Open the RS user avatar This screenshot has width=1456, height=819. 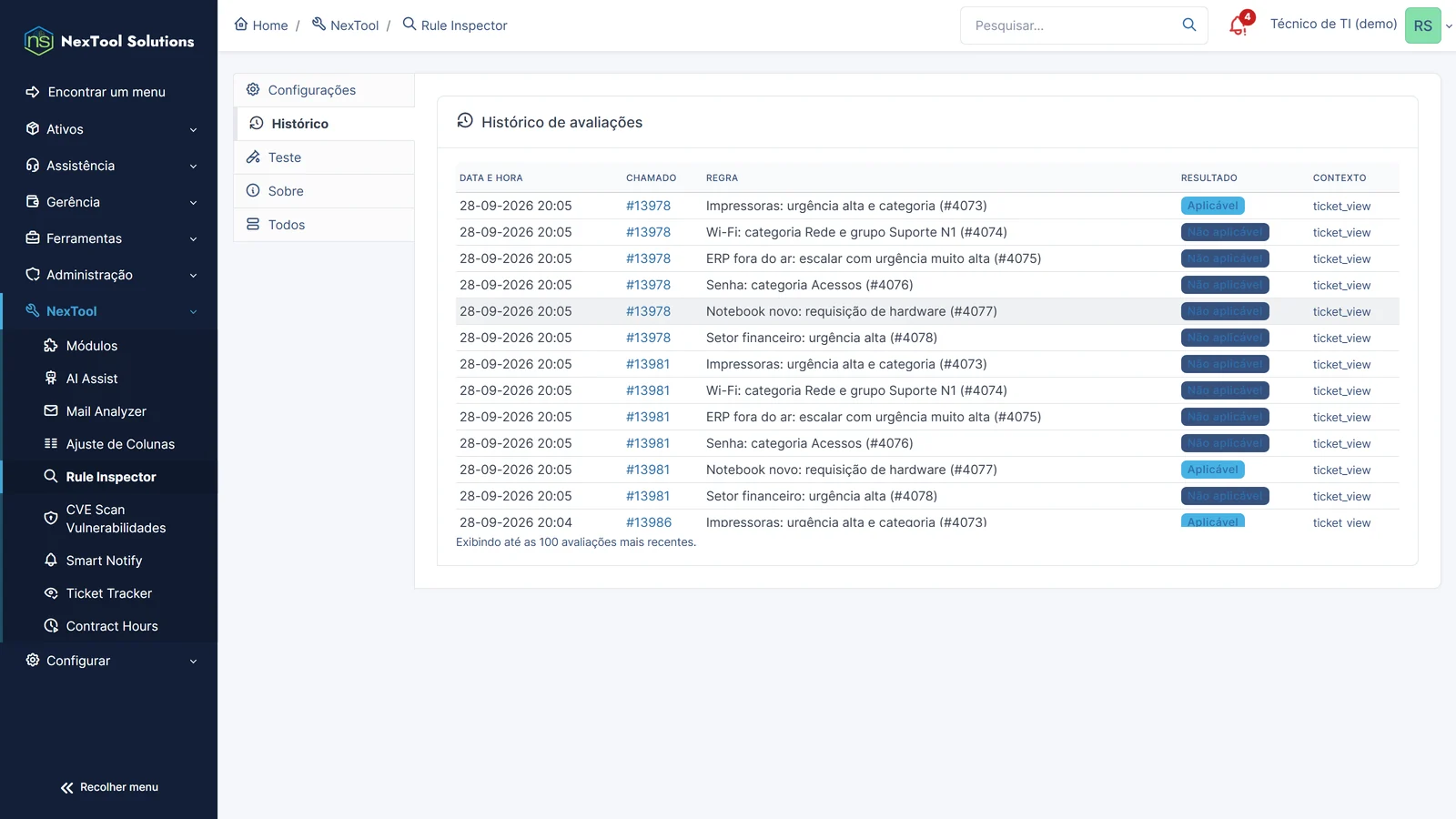1422,25
